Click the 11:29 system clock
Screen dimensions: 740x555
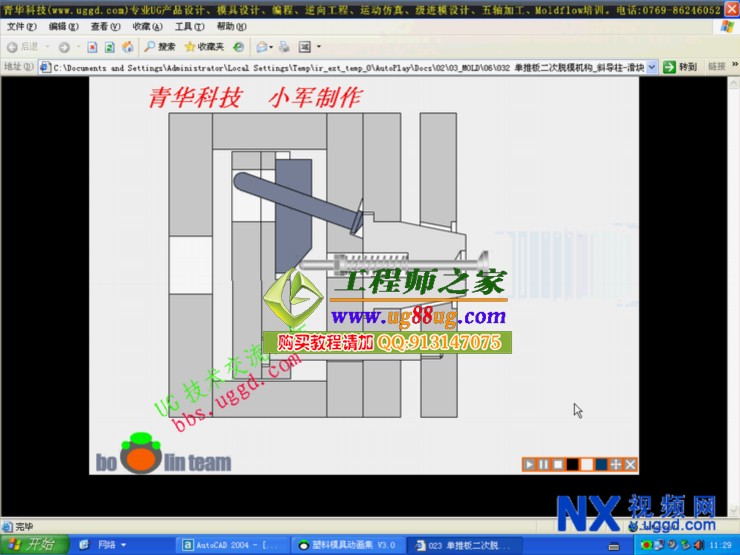(720, 545)
